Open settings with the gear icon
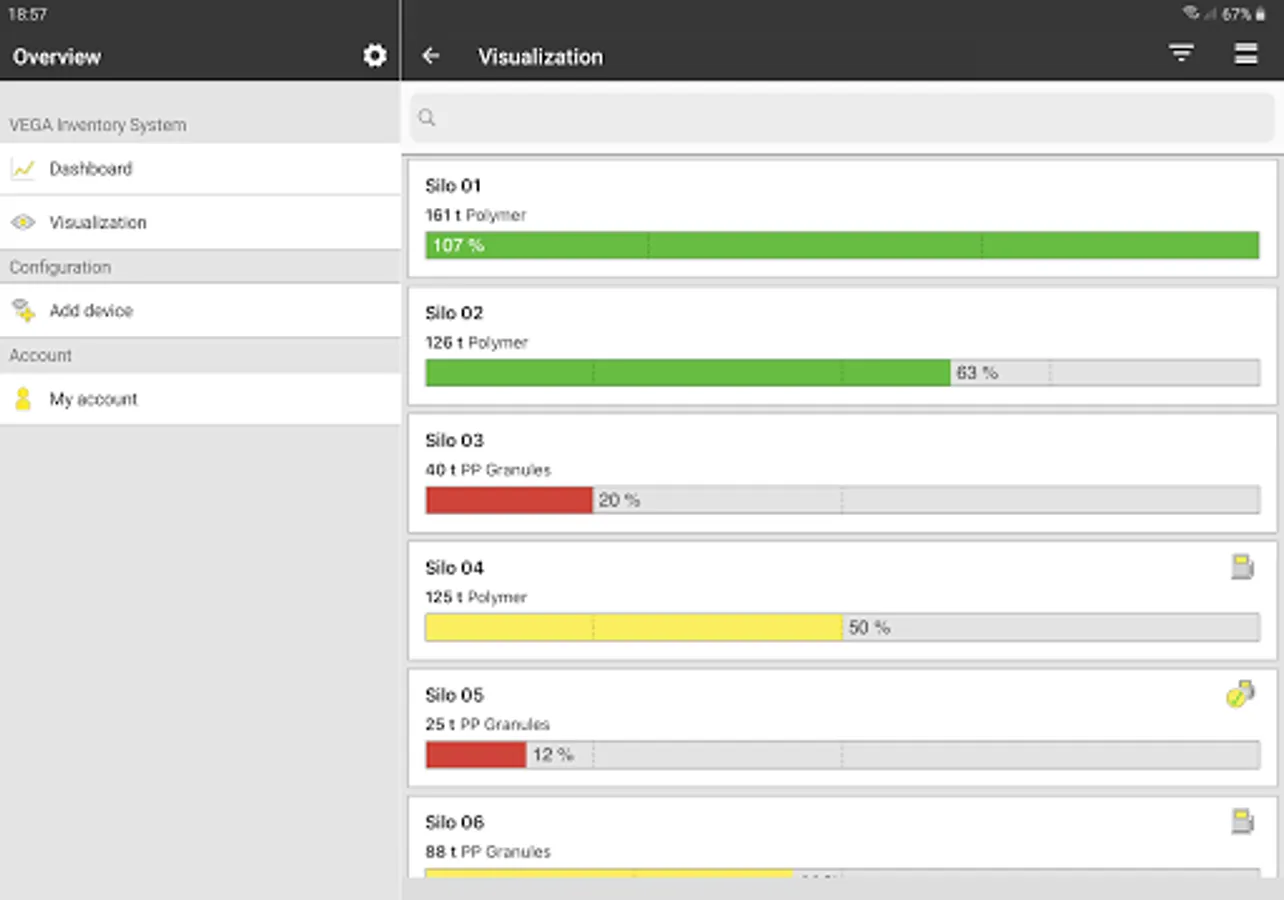Viewport: 1284px width, 900px height. click(x=374, y=56)
